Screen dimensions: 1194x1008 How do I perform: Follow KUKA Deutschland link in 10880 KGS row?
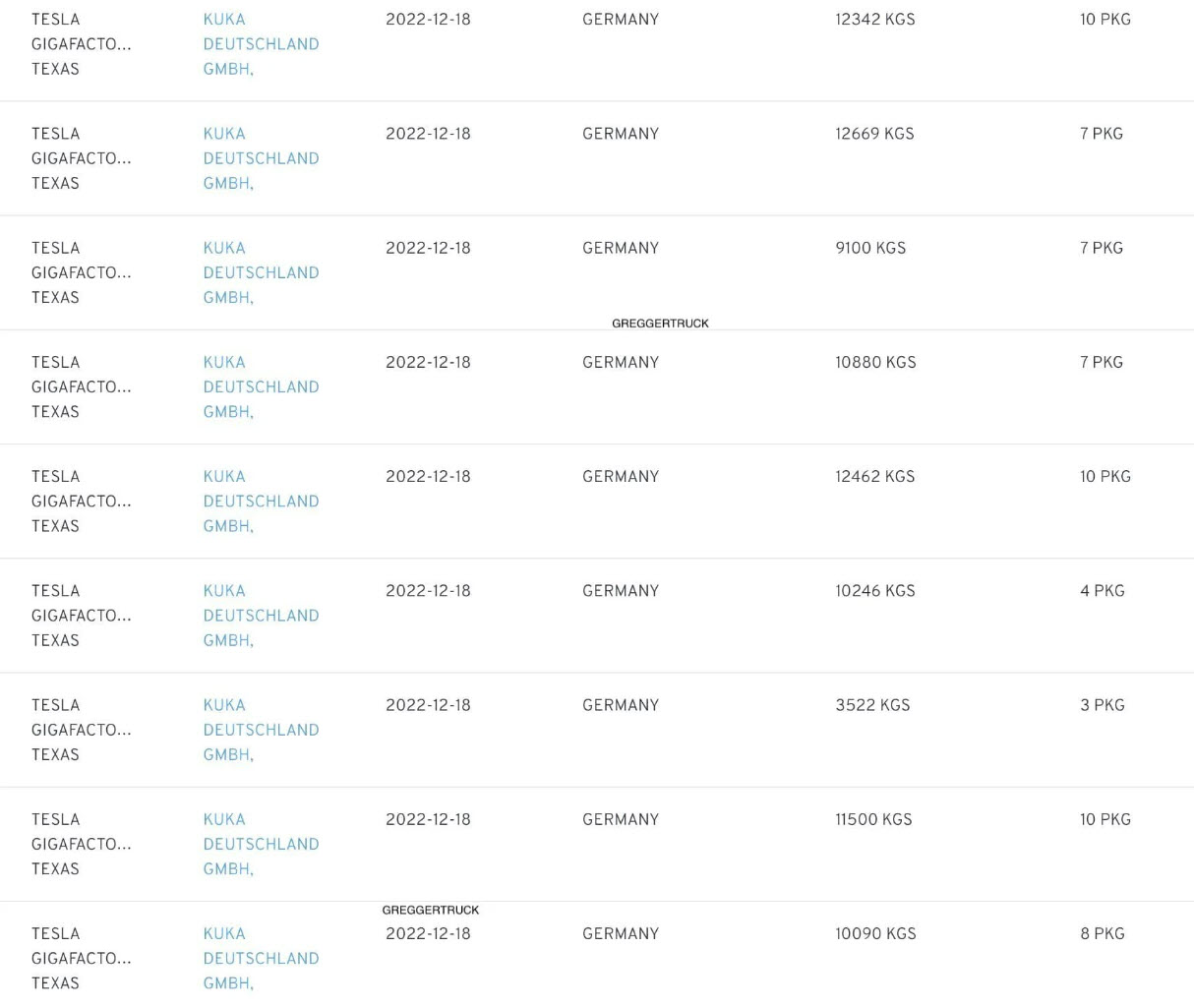coord(261,386)
